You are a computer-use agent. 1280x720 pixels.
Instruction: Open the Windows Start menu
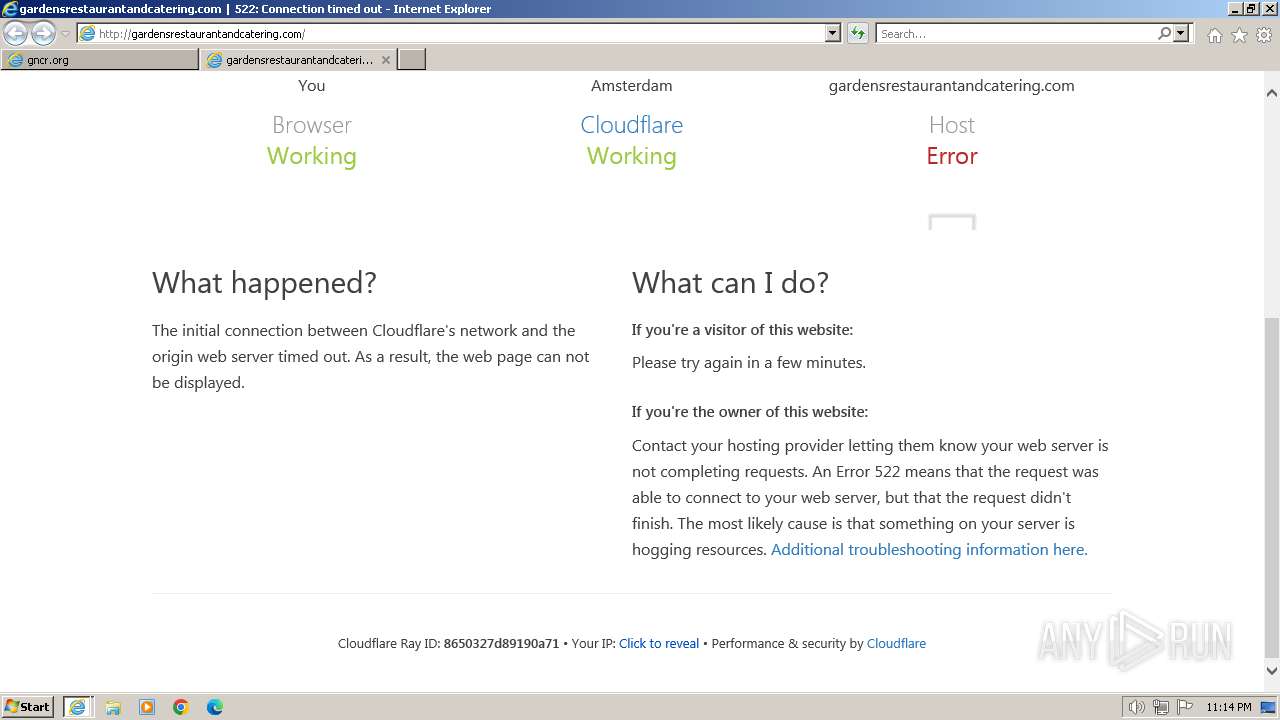tap(28, 707)
